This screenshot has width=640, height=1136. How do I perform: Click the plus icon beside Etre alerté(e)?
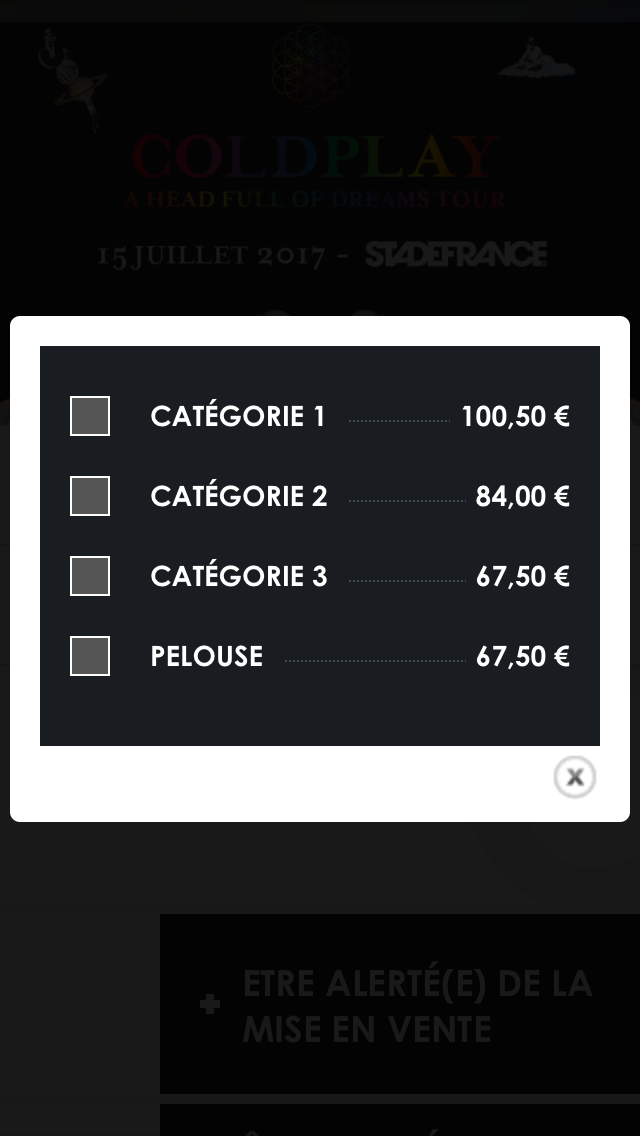click(210, 1004)
